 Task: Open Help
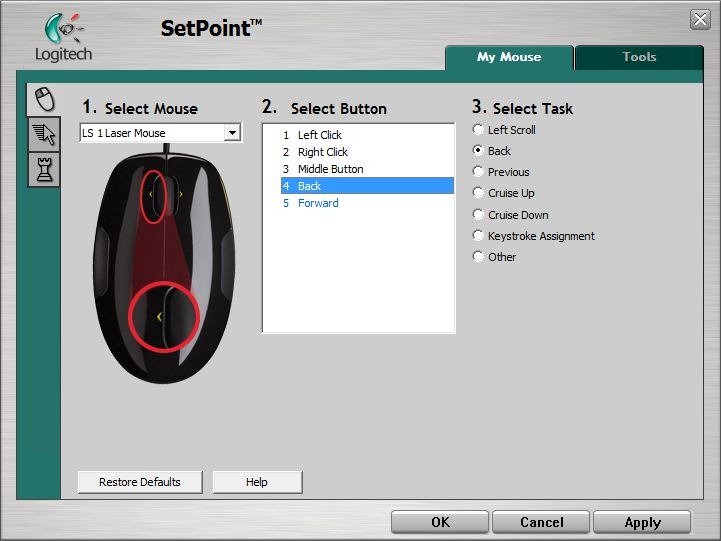(257, 482)
